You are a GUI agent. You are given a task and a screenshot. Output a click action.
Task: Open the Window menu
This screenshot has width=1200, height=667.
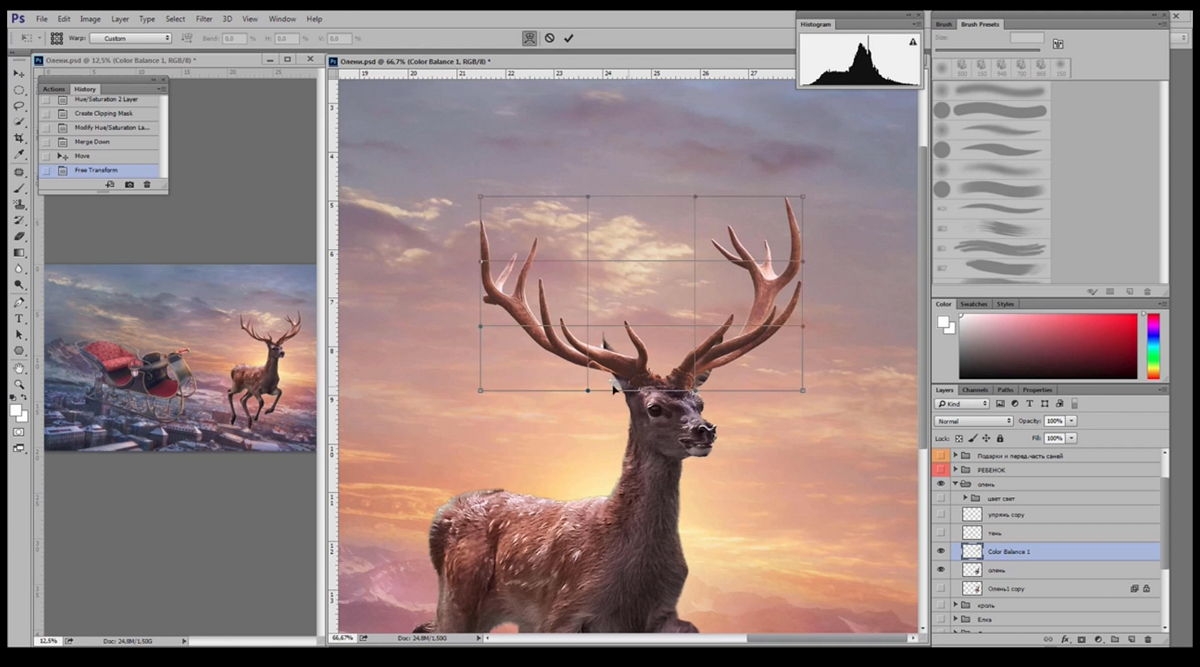282,19
